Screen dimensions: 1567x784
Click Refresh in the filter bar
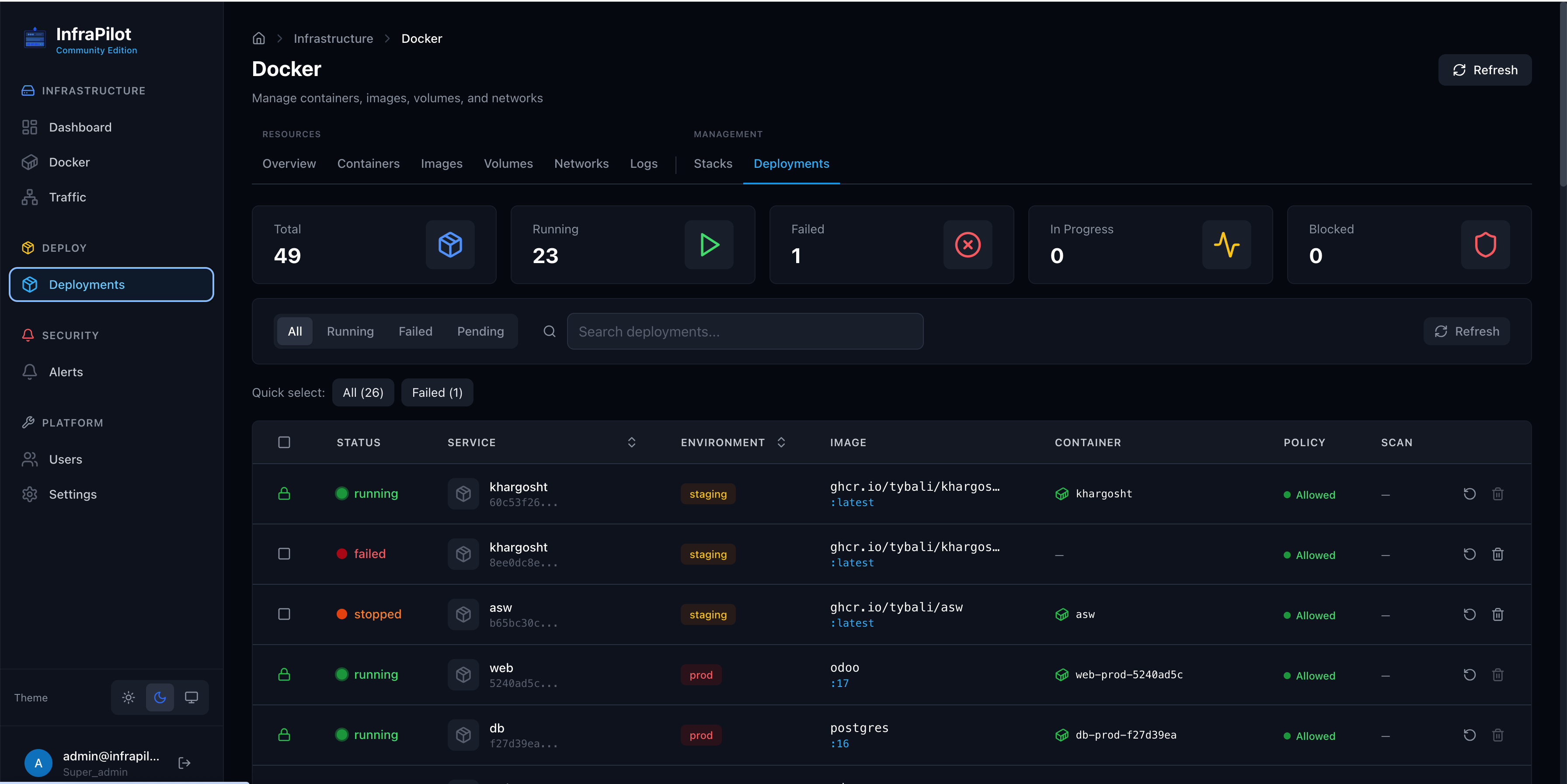click(x=1466, y=332)
